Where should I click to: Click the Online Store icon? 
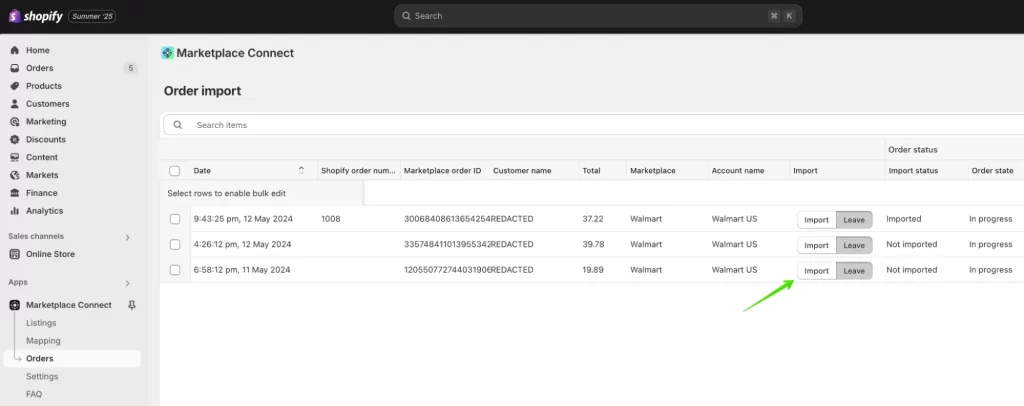[14, 254]
